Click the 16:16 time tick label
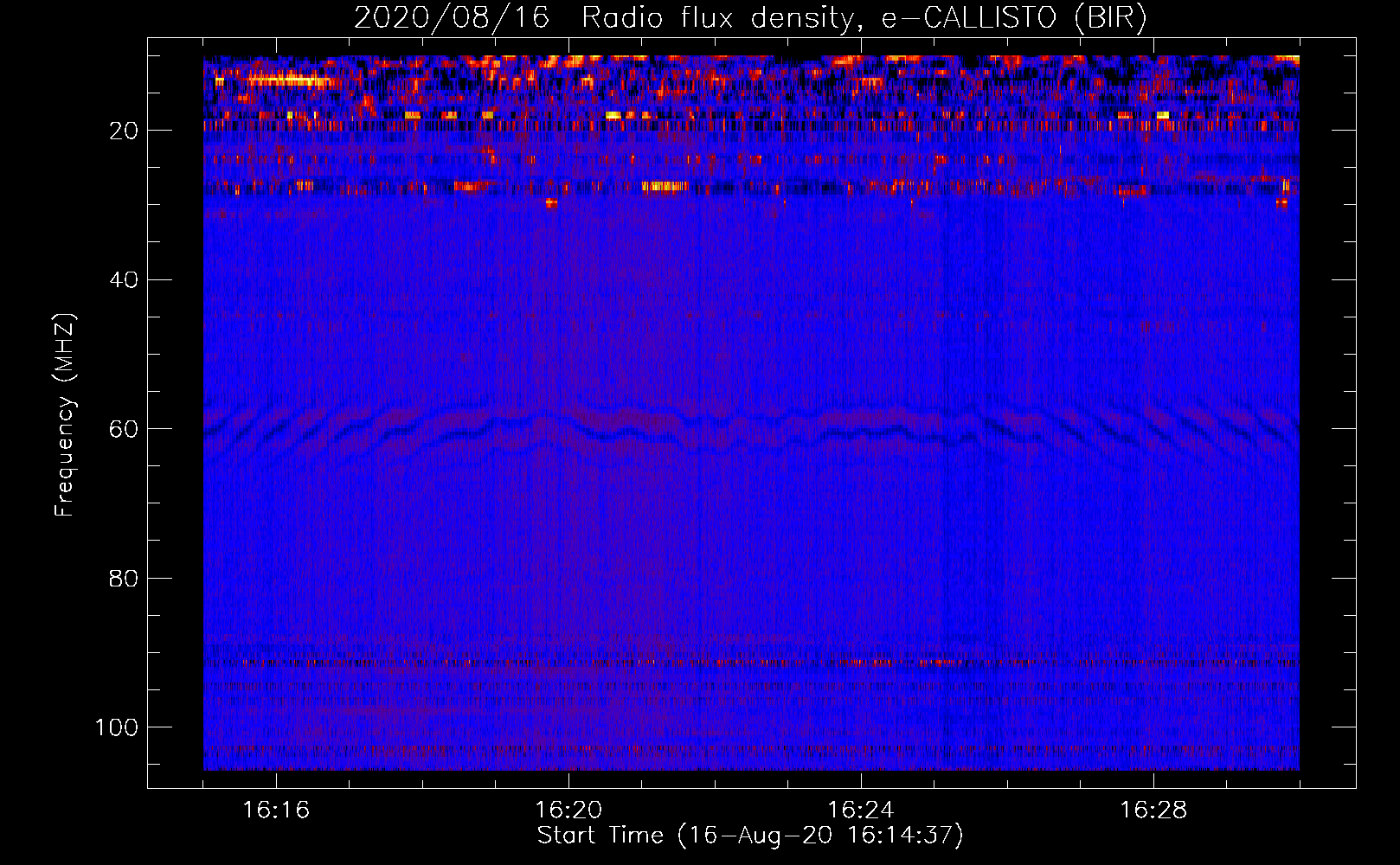The width and height of the screenshot is (1400, 865). coord(276,811)
